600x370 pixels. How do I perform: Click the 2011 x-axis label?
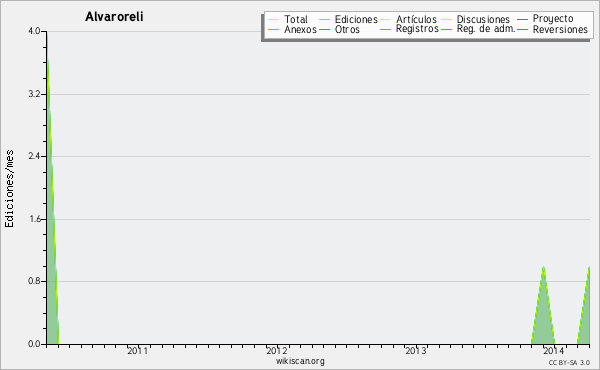(x=137, y=350)
